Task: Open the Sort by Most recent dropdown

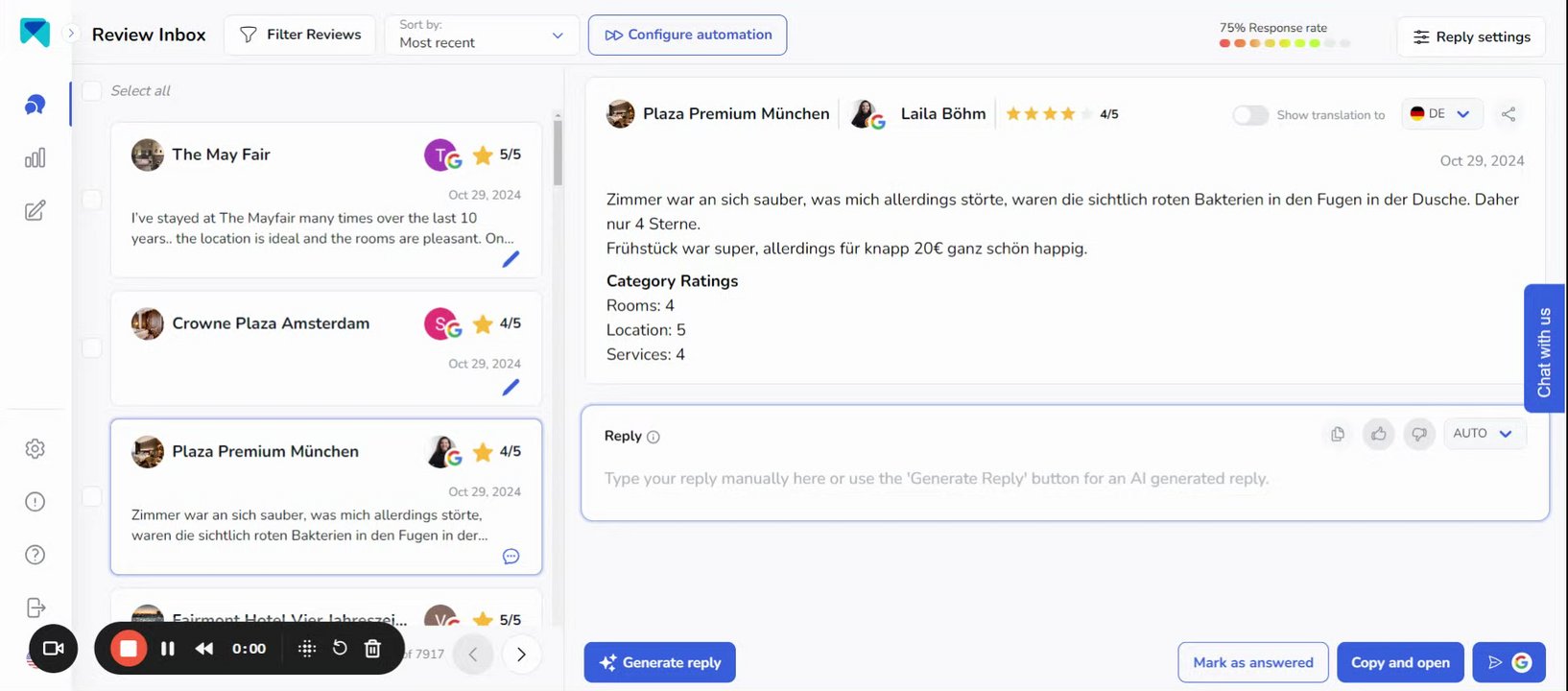Action: [x=482, y=35]
